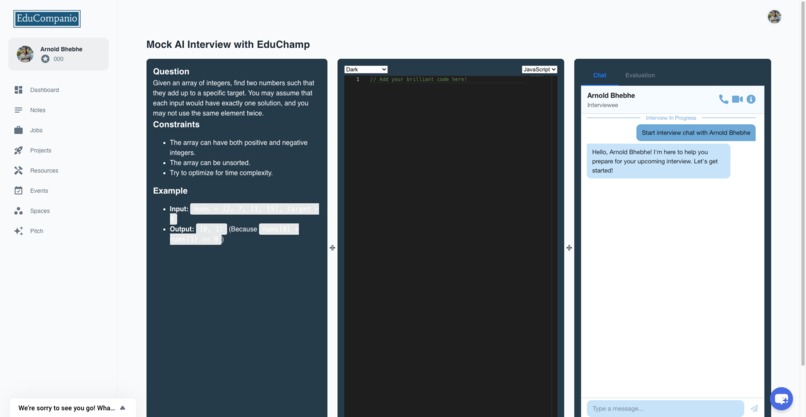This screenshot has height=417, width=806.
Task: Click the resize handle between question and editor
Action: [x=333, y=248]
